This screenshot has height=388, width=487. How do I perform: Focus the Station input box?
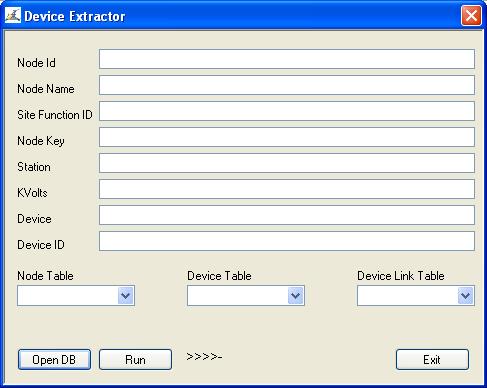click(x=287, y=163)
